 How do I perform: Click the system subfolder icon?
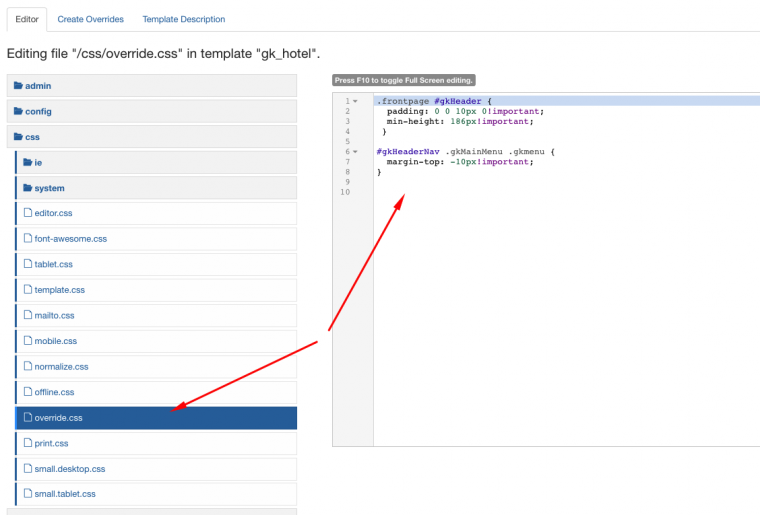tap(27, 188)
